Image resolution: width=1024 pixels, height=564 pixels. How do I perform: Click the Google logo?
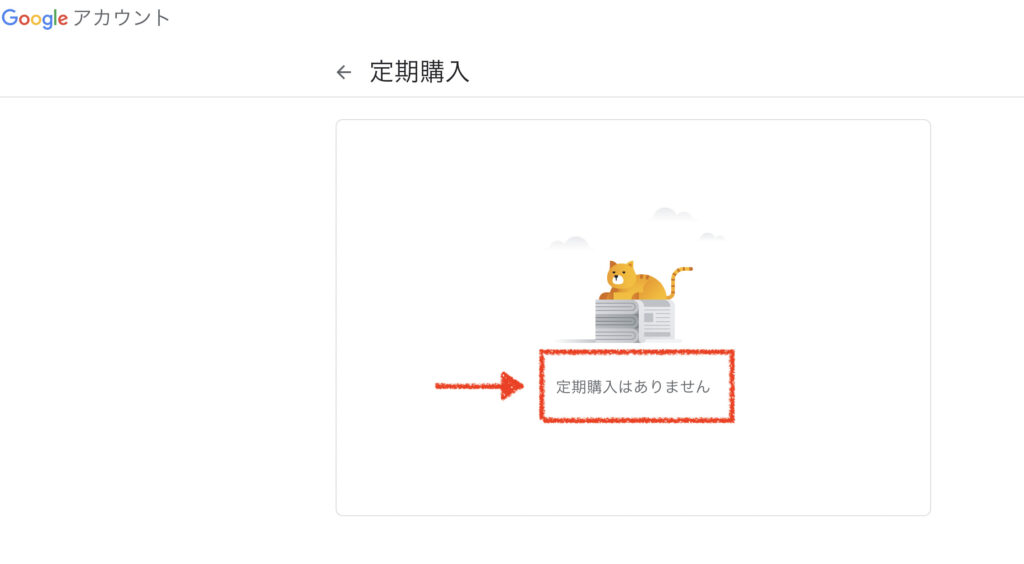point(35,18)
